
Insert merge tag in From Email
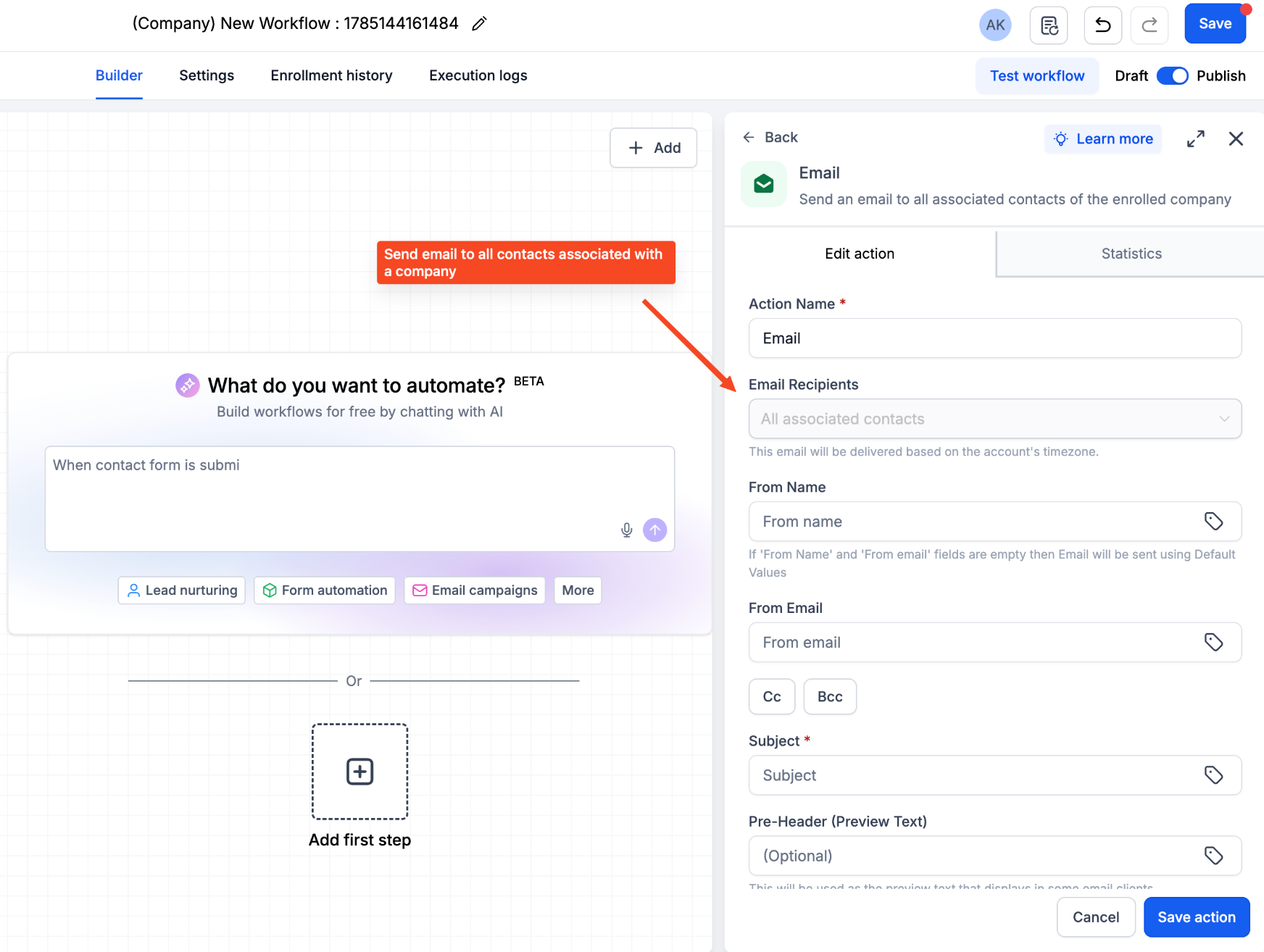click(x=1214, y=643)
